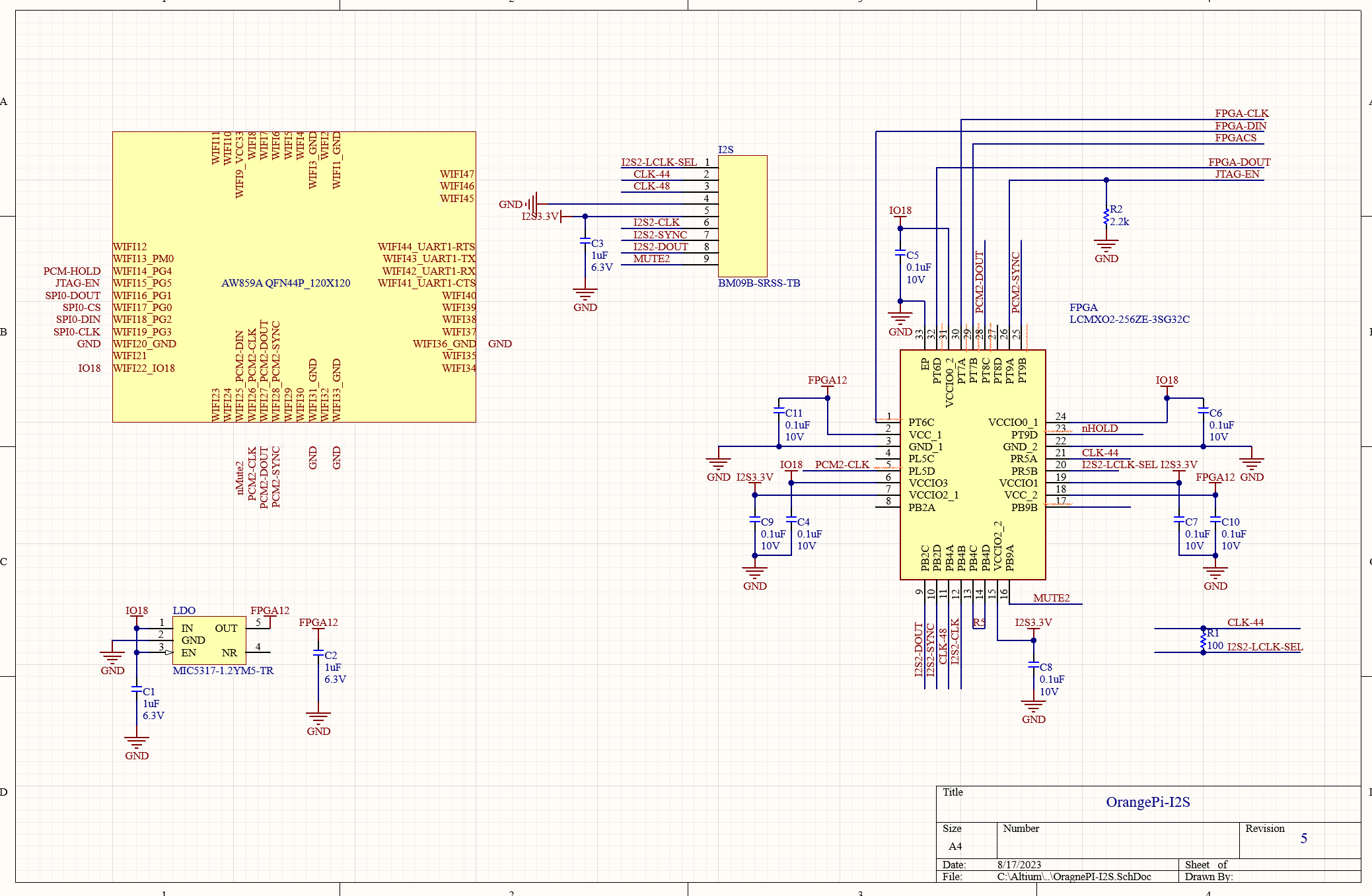
Task: Select revision number 5 in title block
Action: (1303, 839)
